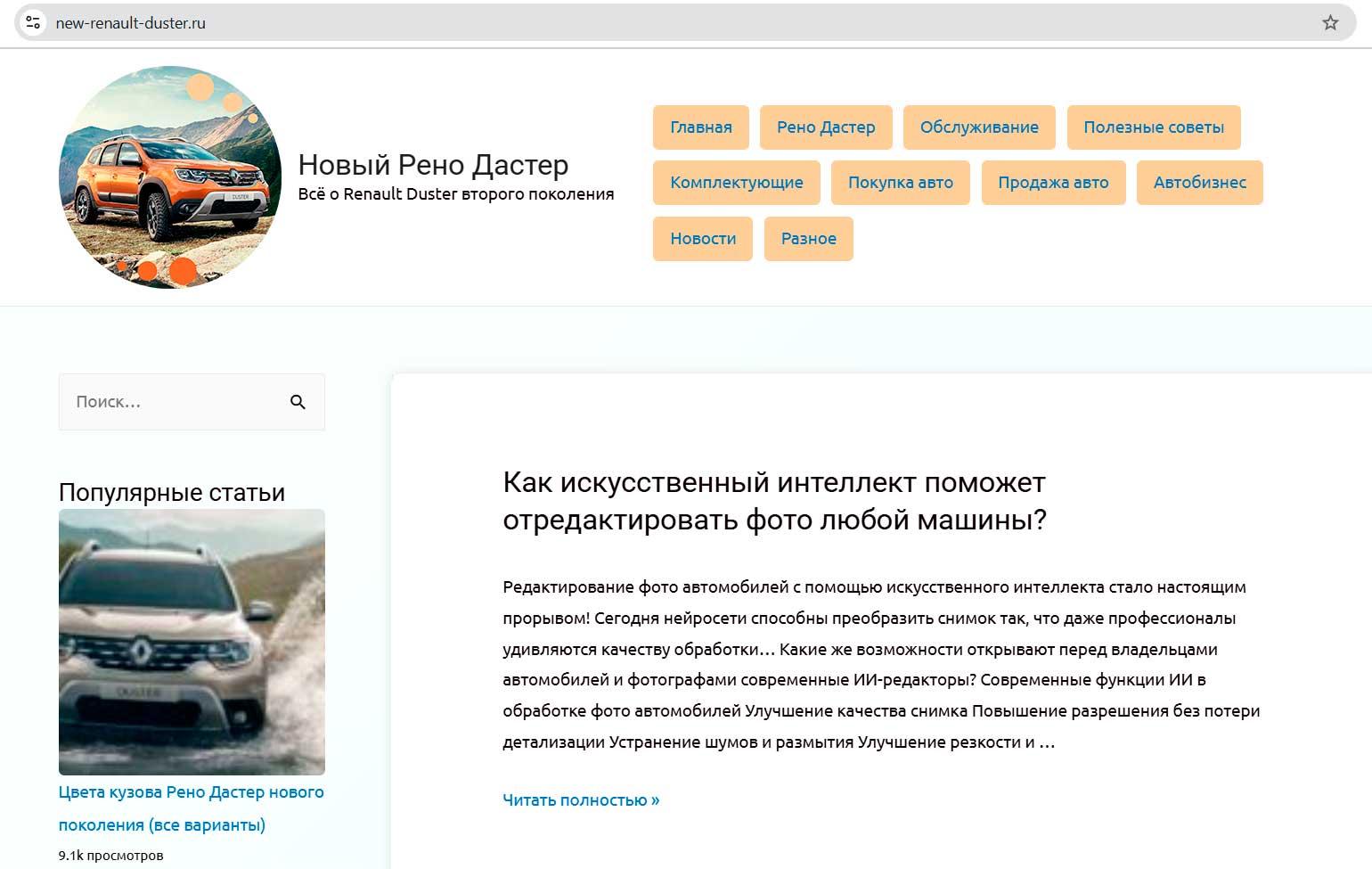Screen dimensions: 1372x869
Task: Select the Комплектующие menu item
Action: click(737, 183)
